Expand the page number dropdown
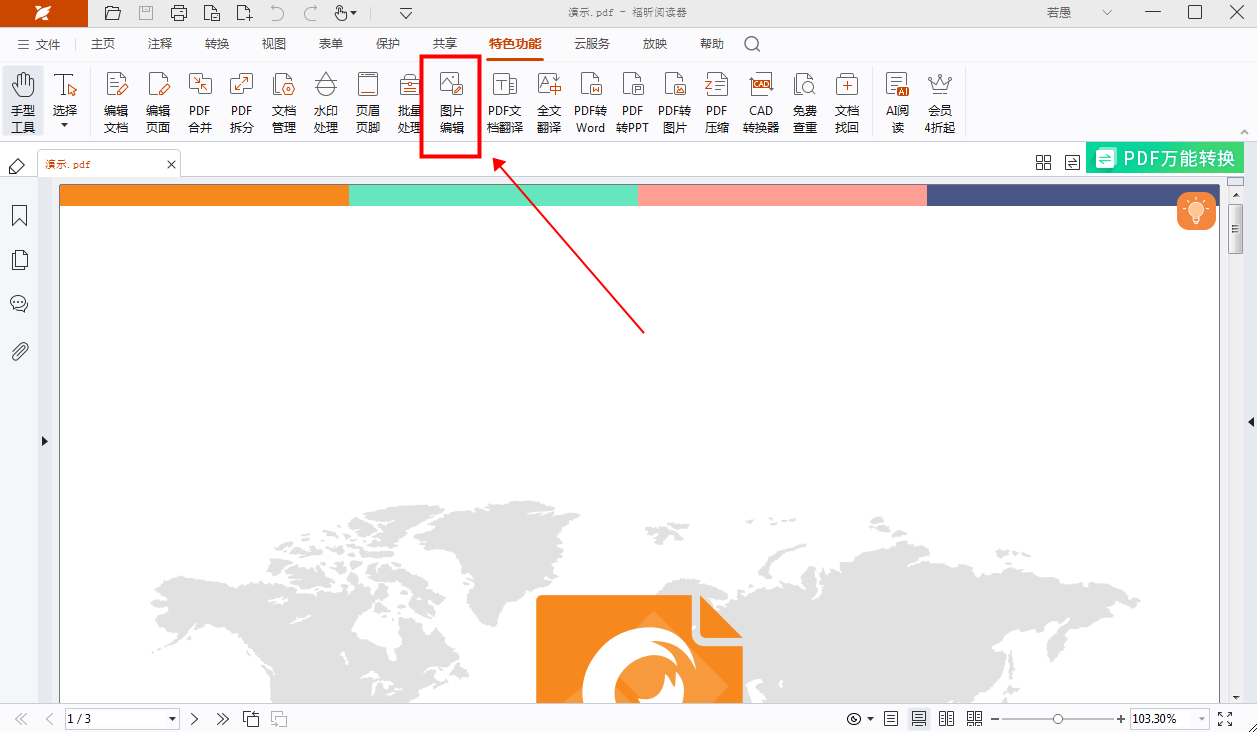Image resolution: width=1257 pixels, height=732 pixels. pyautogui.click(x=172, y=719)
